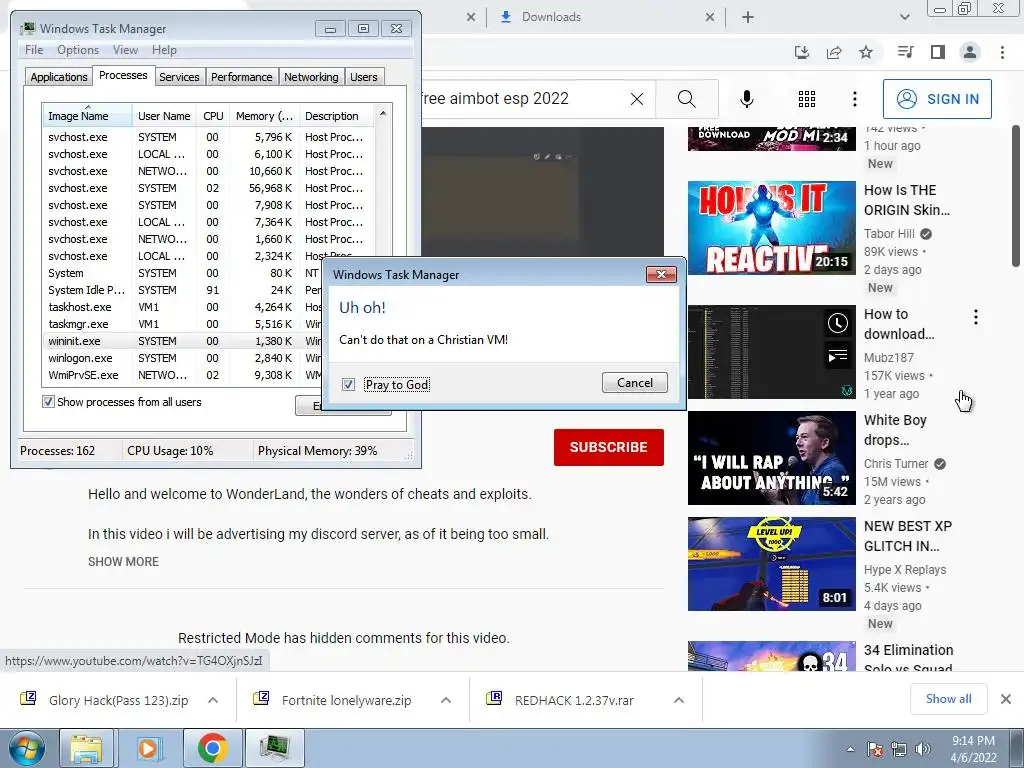Screen dimensions: 1024x768
Task: Switch to Chrome in the taskbar
Action: [212, 748]
